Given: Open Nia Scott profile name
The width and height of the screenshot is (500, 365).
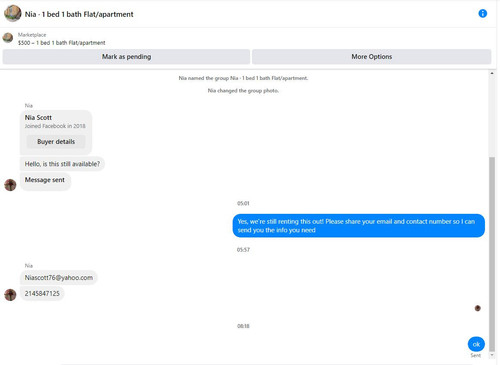Looking at the screenshot, I should 38,117.
